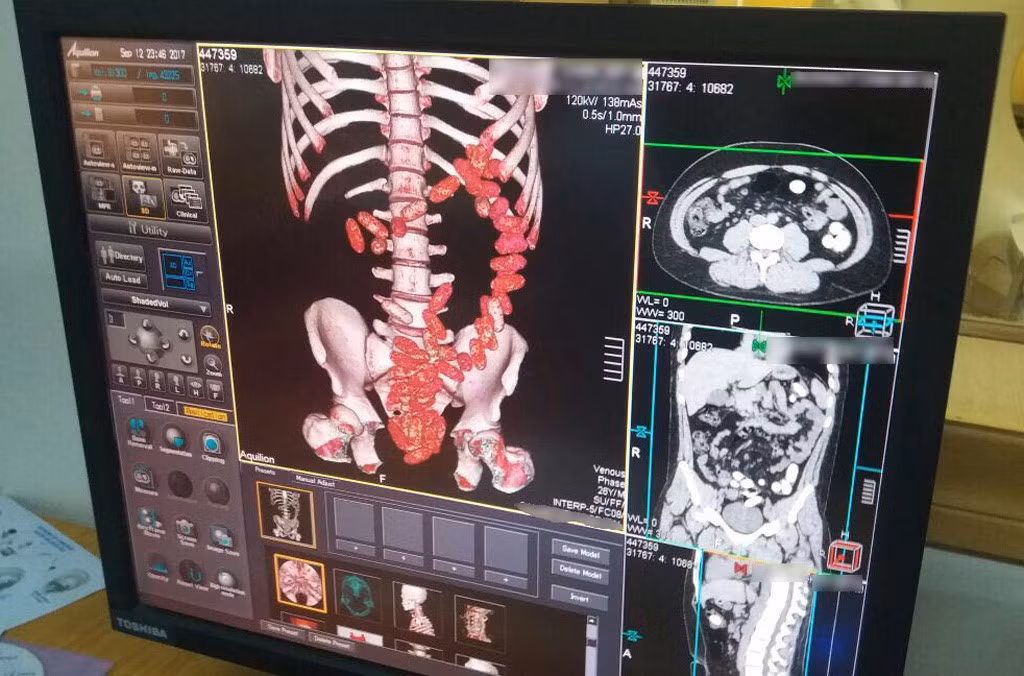This screenshot has width=1024, height=676.
Task: Set the head (H) view orientation
Action: 195,389
